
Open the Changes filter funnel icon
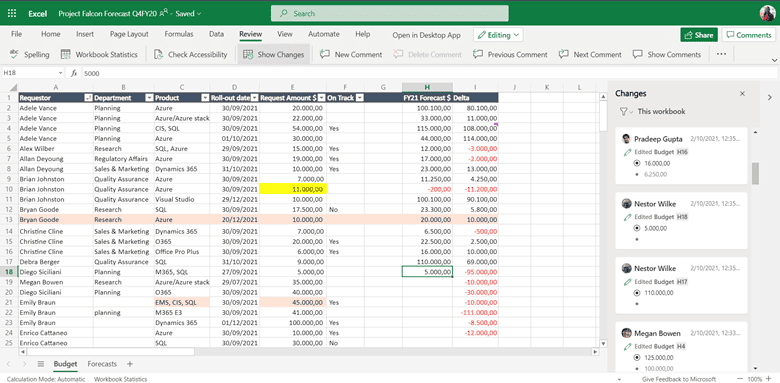(x=625, y=111)
